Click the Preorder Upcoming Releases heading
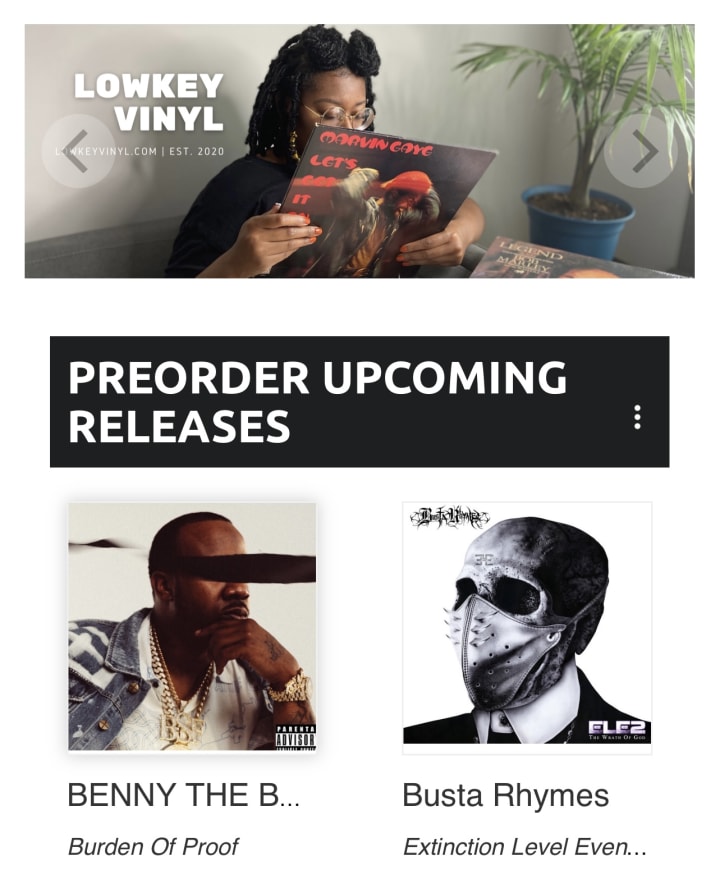The image size is (720, 884). tap(317, 401)
